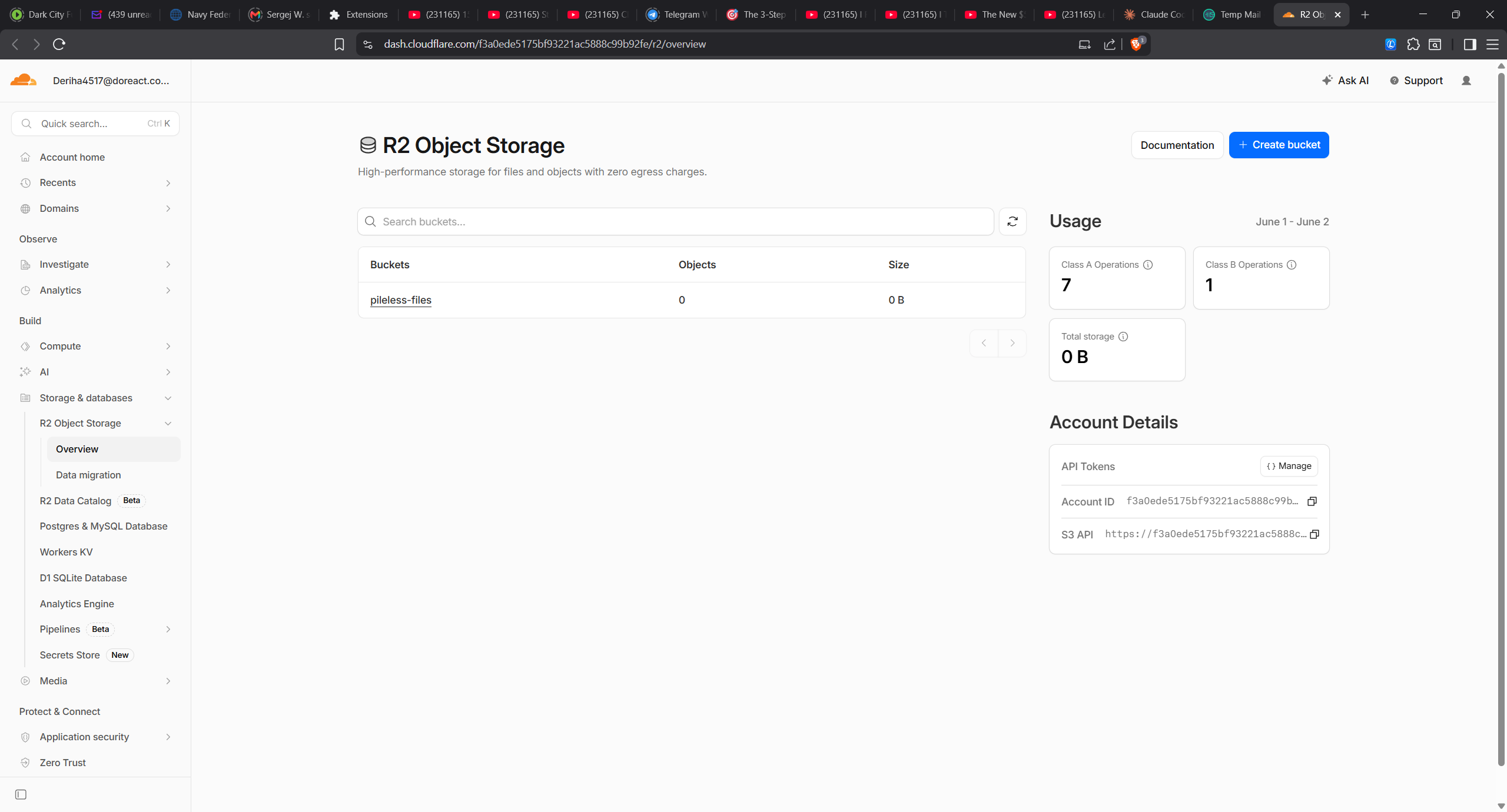Show Class A Operations info tooltip
The image size is (1507, 812).
tap(1148, 265)
